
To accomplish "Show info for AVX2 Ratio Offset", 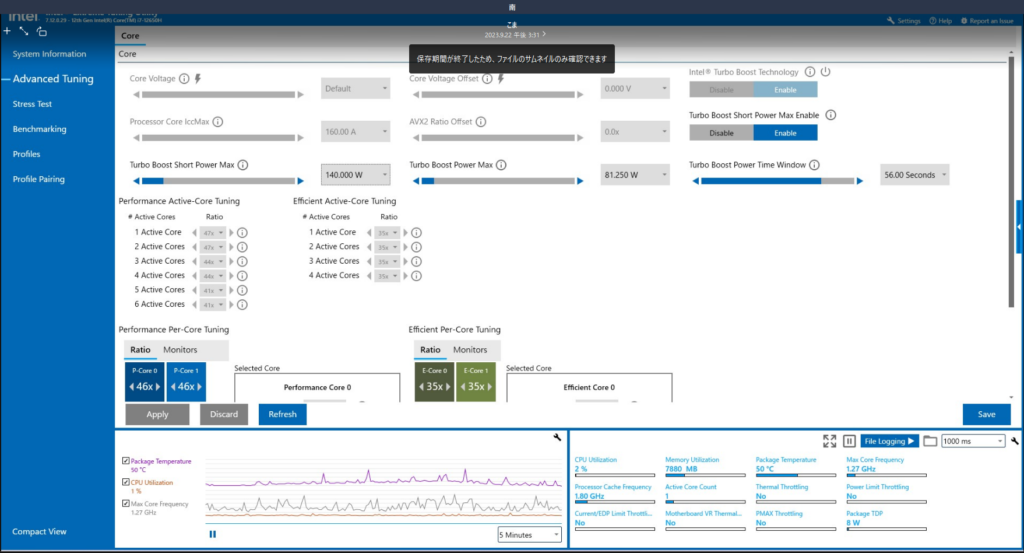I will tap(481, 121).
